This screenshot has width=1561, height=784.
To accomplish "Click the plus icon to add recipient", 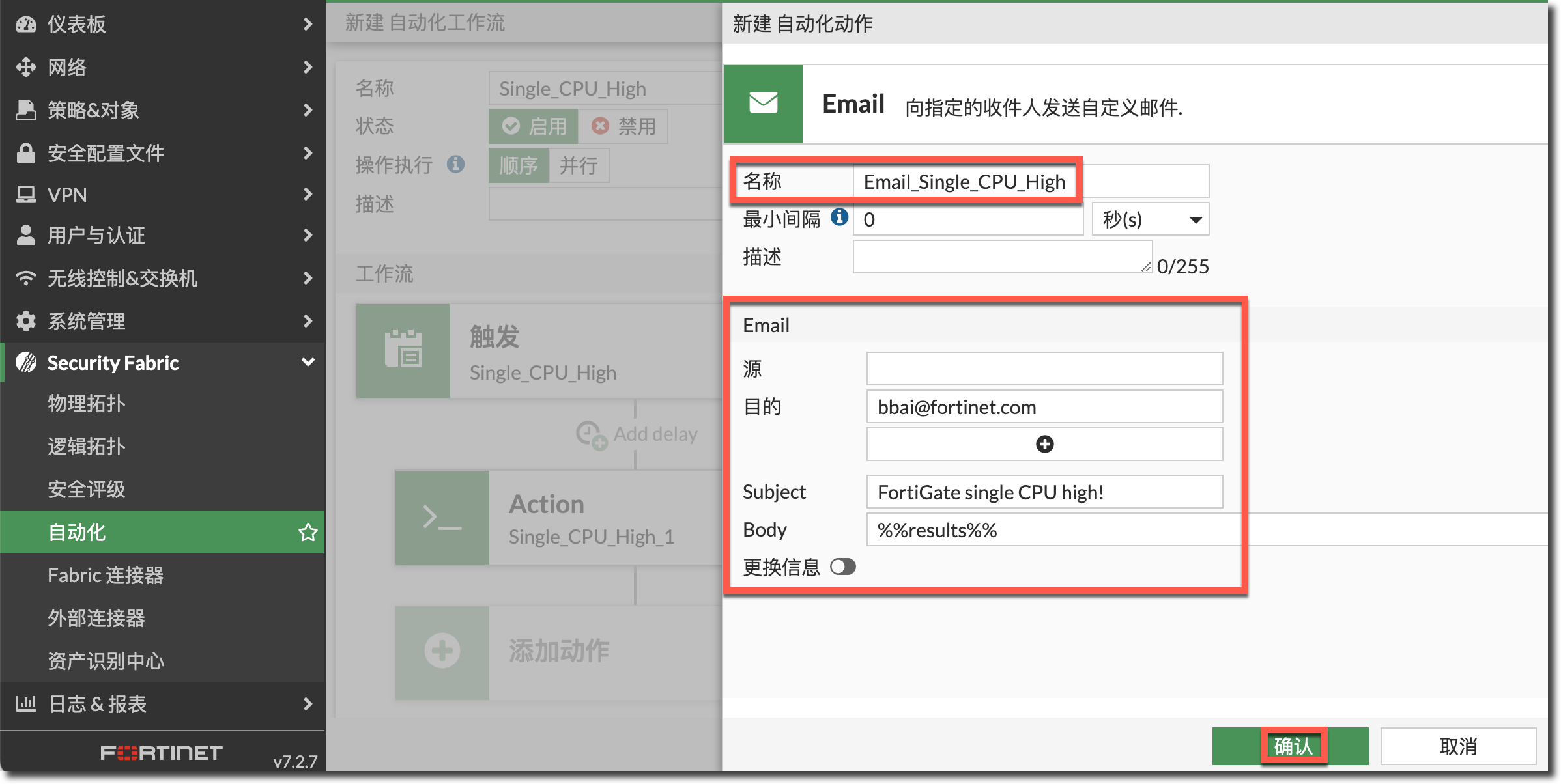I will [x=1044, y=444].
